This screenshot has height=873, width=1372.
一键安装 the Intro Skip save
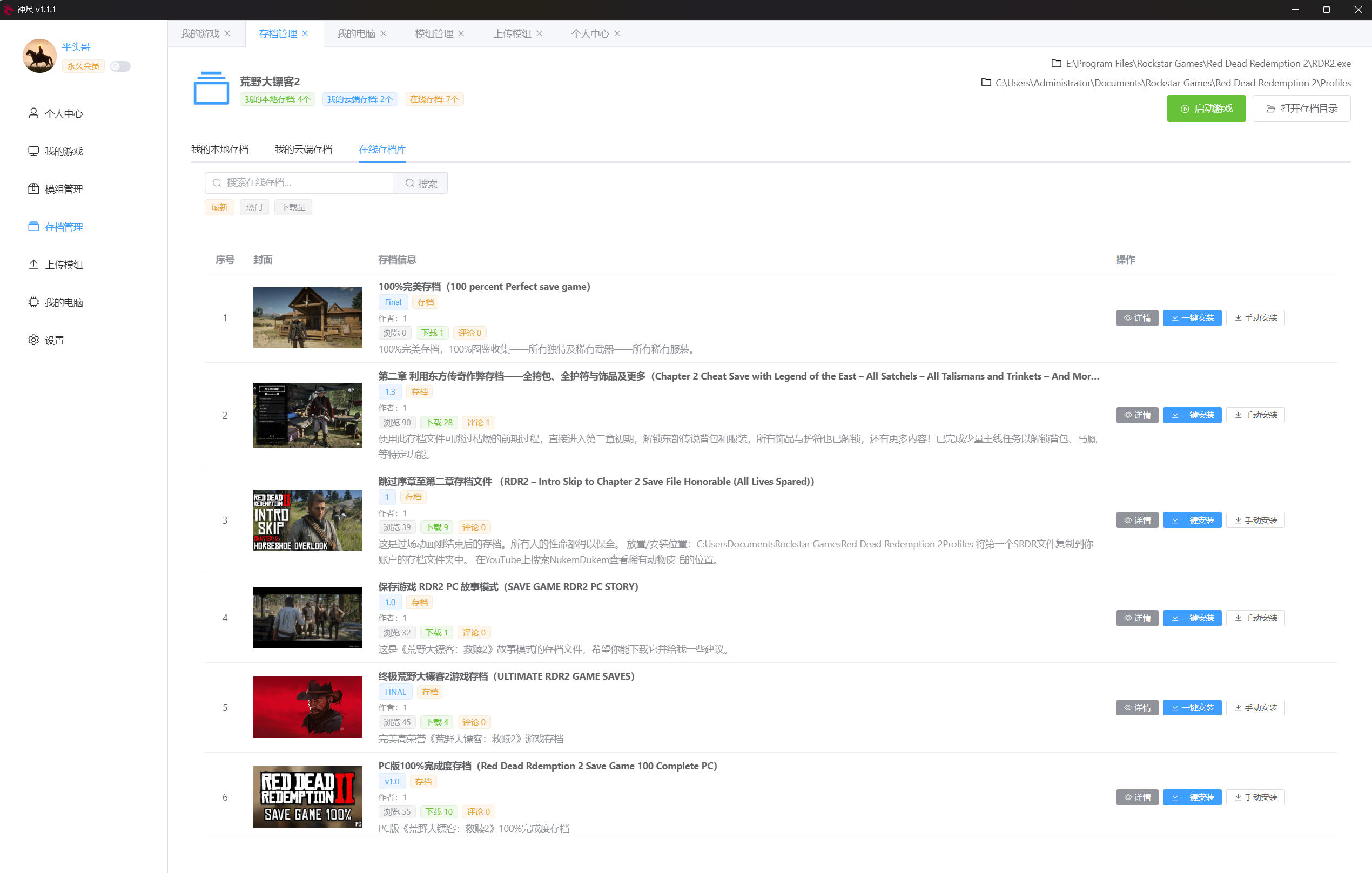point(1193,520)
